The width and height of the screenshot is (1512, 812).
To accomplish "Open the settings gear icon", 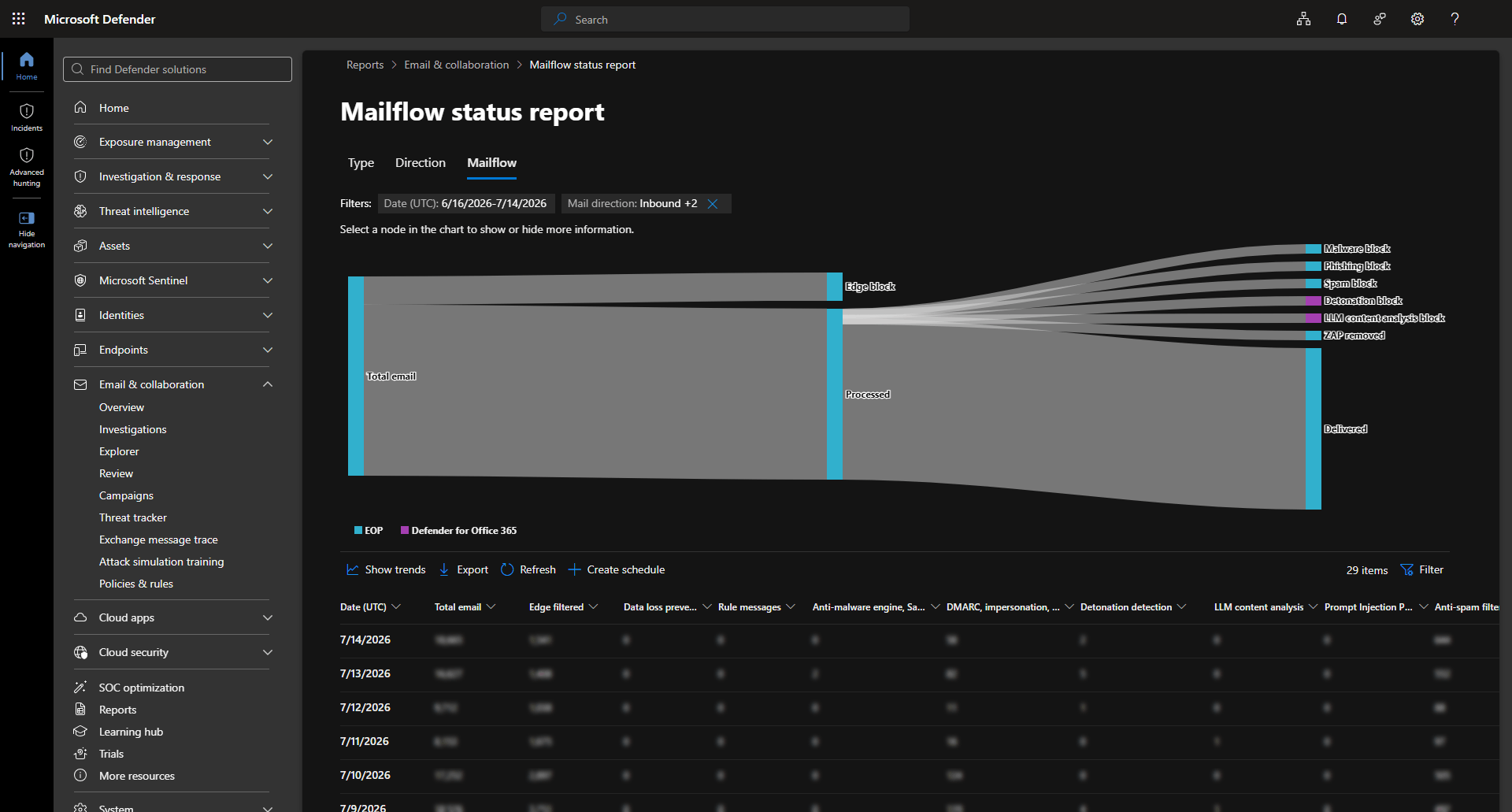I will [1417, 19].
